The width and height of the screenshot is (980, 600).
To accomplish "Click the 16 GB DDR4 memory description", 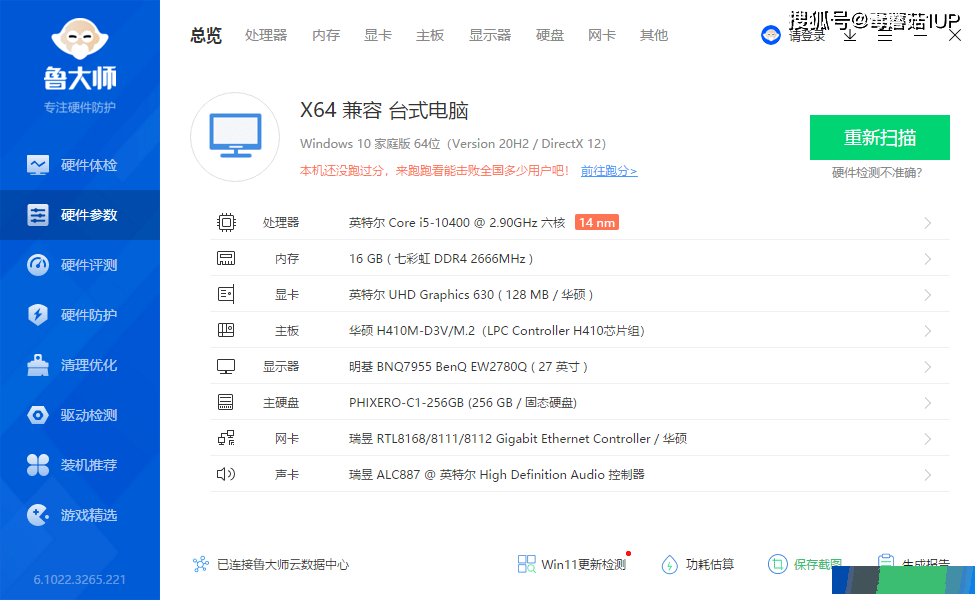I will (x=441, y=259).
